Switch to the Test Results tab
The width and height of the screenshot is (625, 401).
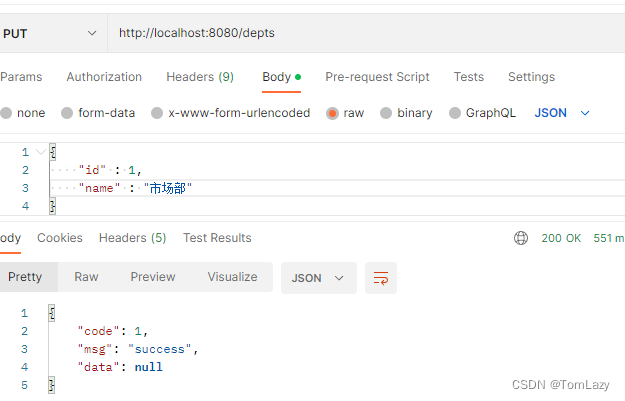tap(217, 238)
